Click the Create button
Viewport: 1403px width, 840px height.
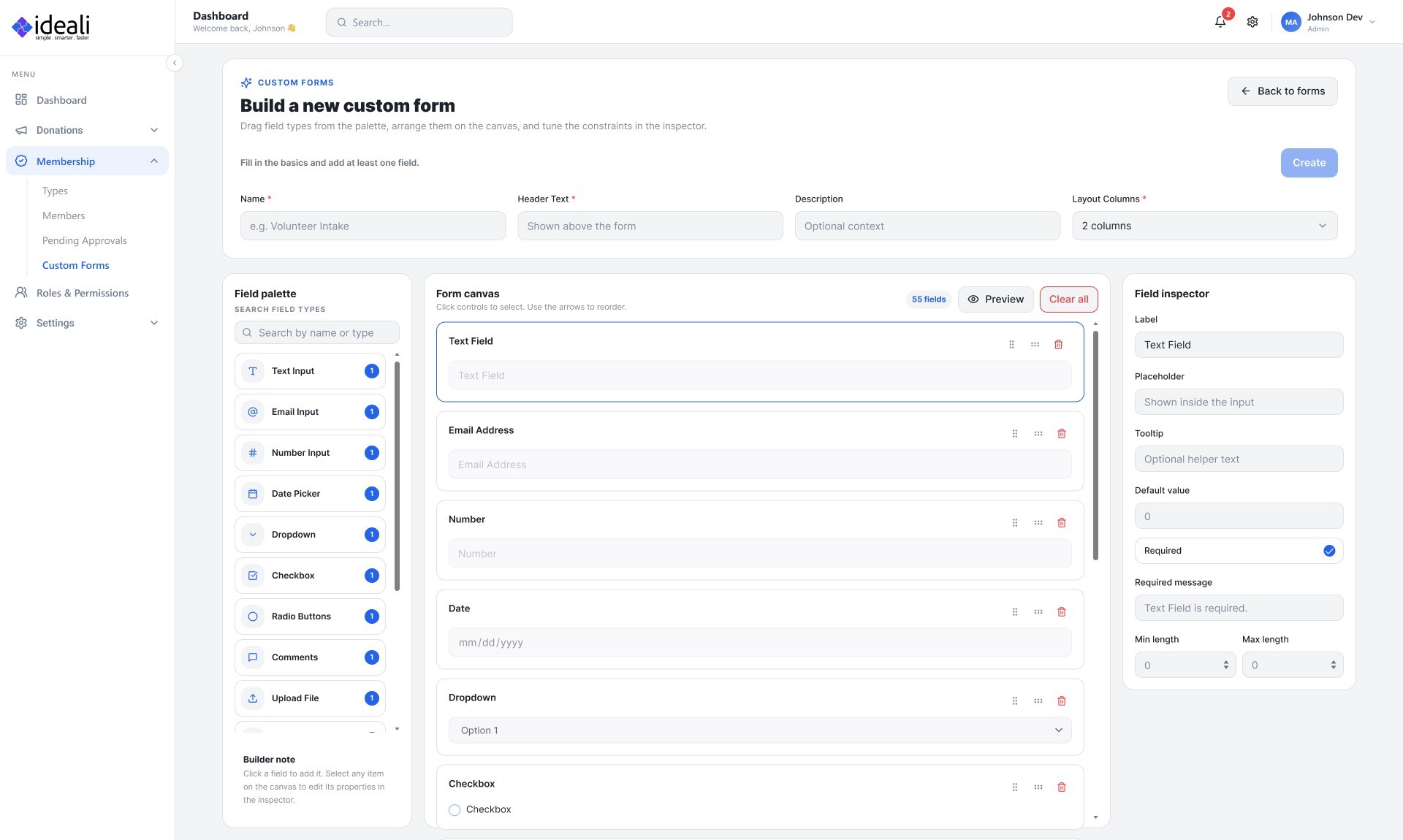point(1309,163)
